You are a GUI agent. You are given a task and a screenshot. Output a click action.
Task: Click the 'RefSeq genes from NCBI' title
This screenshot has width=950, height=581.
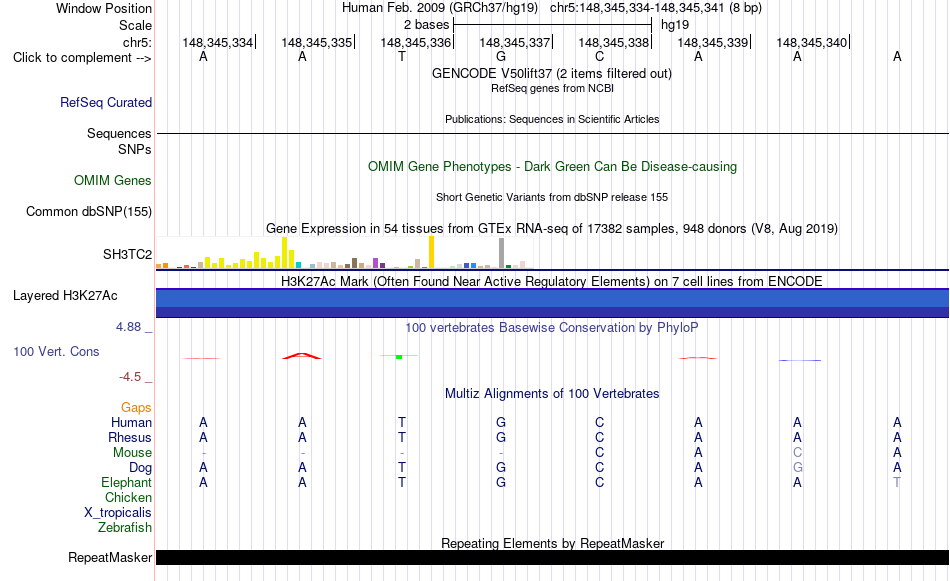pos(553,88)
